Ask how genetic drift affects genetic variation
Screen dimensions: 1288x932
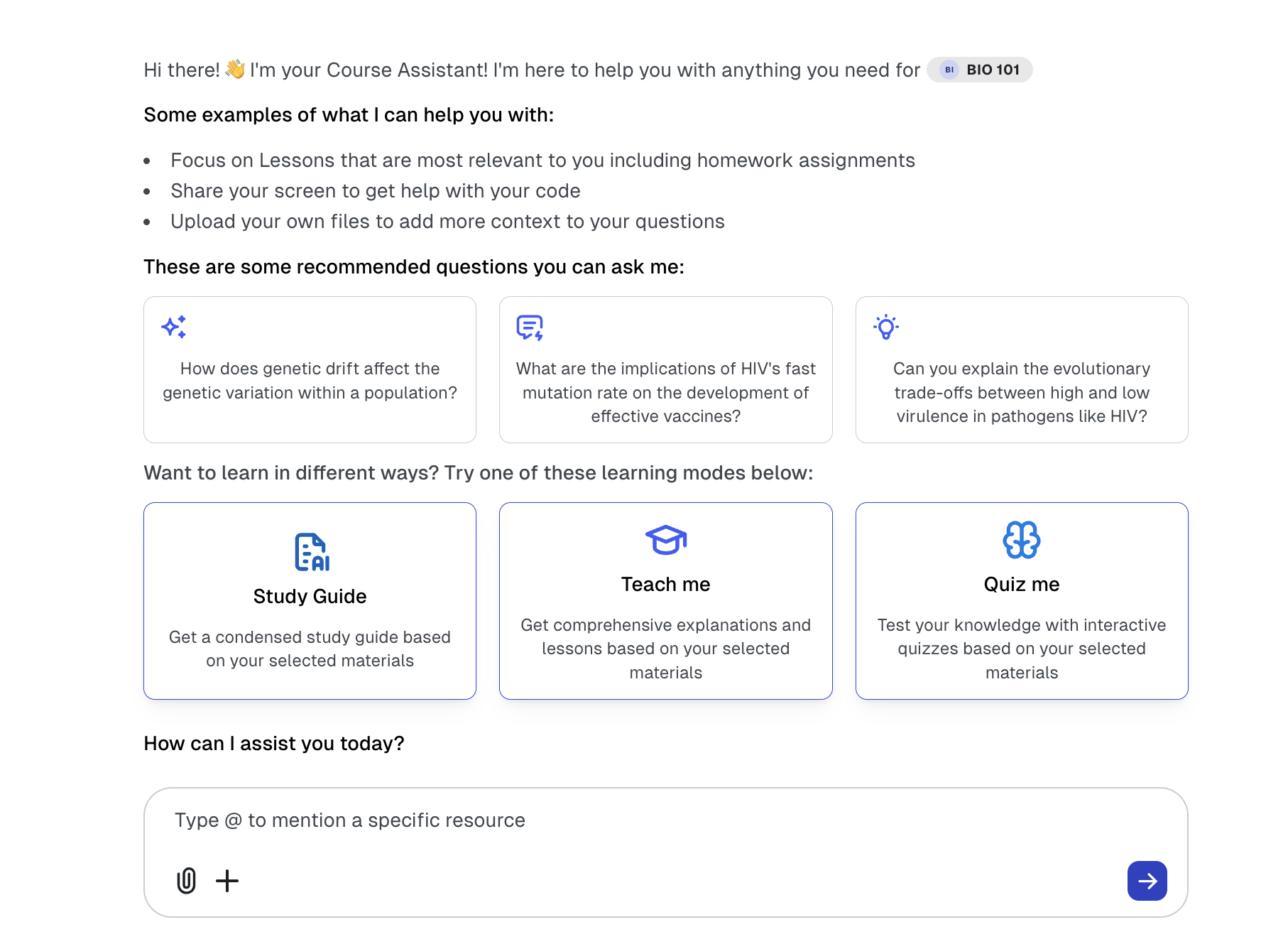tap(310, 381)
